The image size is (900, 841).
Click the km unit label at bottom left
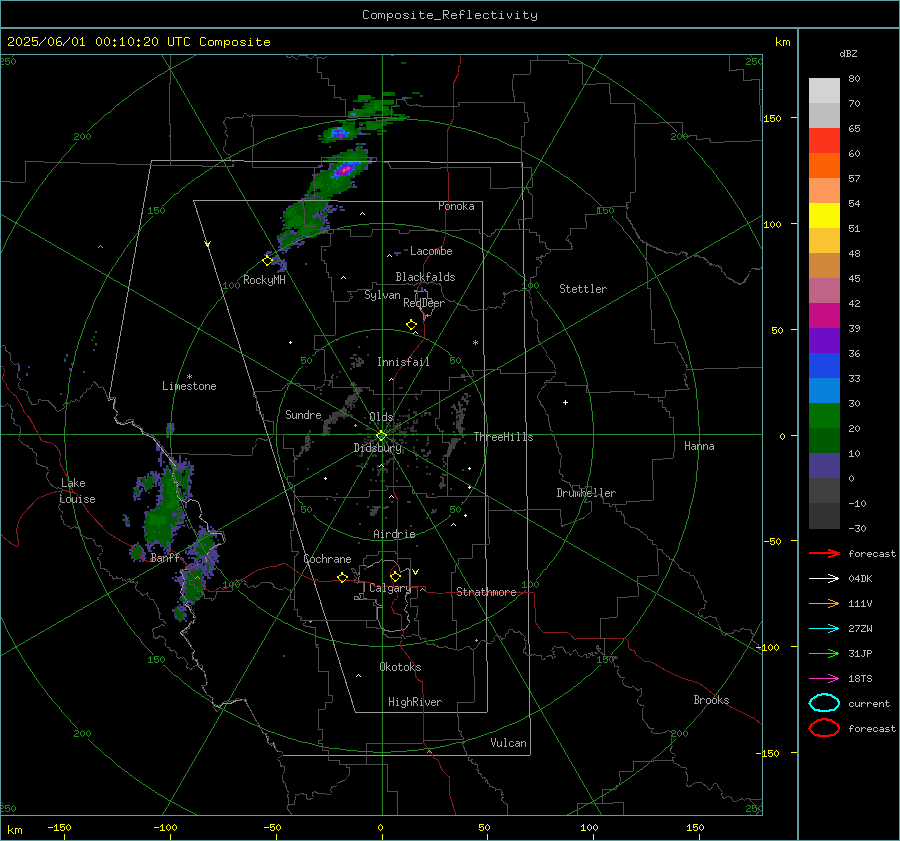(14, 830)
